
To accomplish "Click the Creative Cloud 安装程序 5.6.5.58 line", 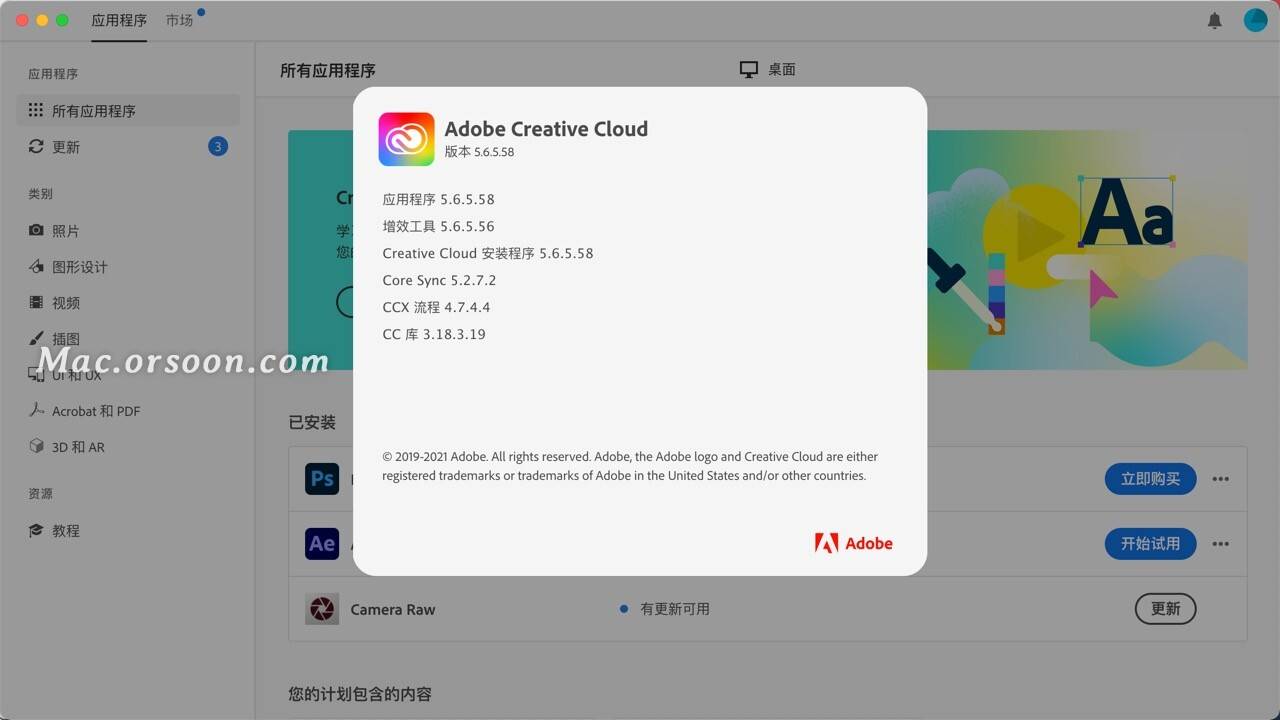I will point(488,253).
